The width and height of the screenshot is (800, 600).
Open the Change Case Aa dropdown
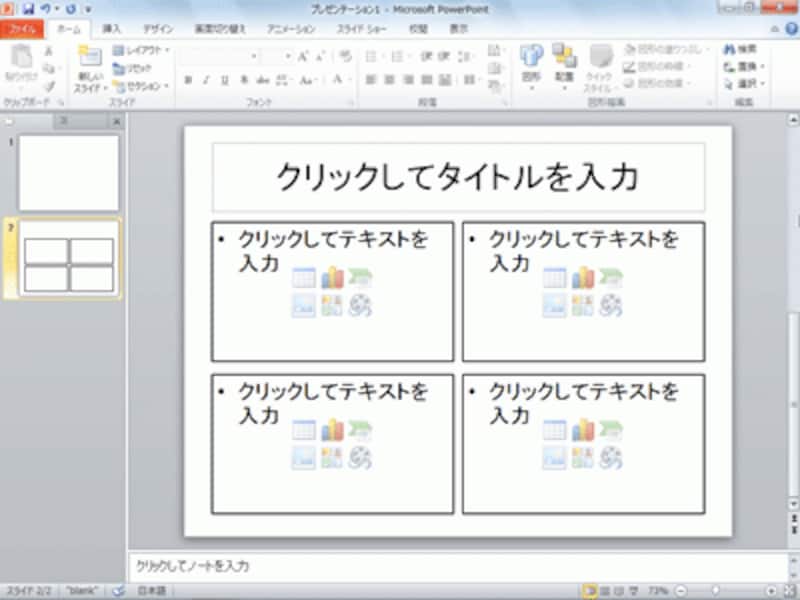[309, 80]
